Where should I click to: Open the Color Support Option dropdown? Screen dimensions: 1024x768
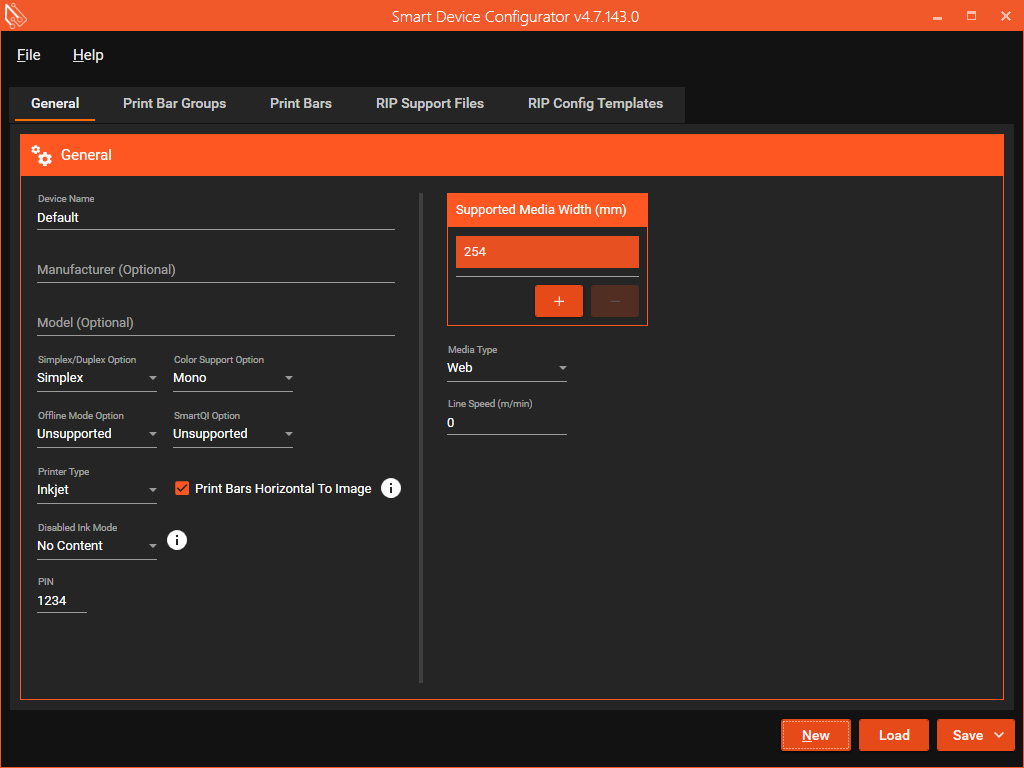[x=233, y=378]
